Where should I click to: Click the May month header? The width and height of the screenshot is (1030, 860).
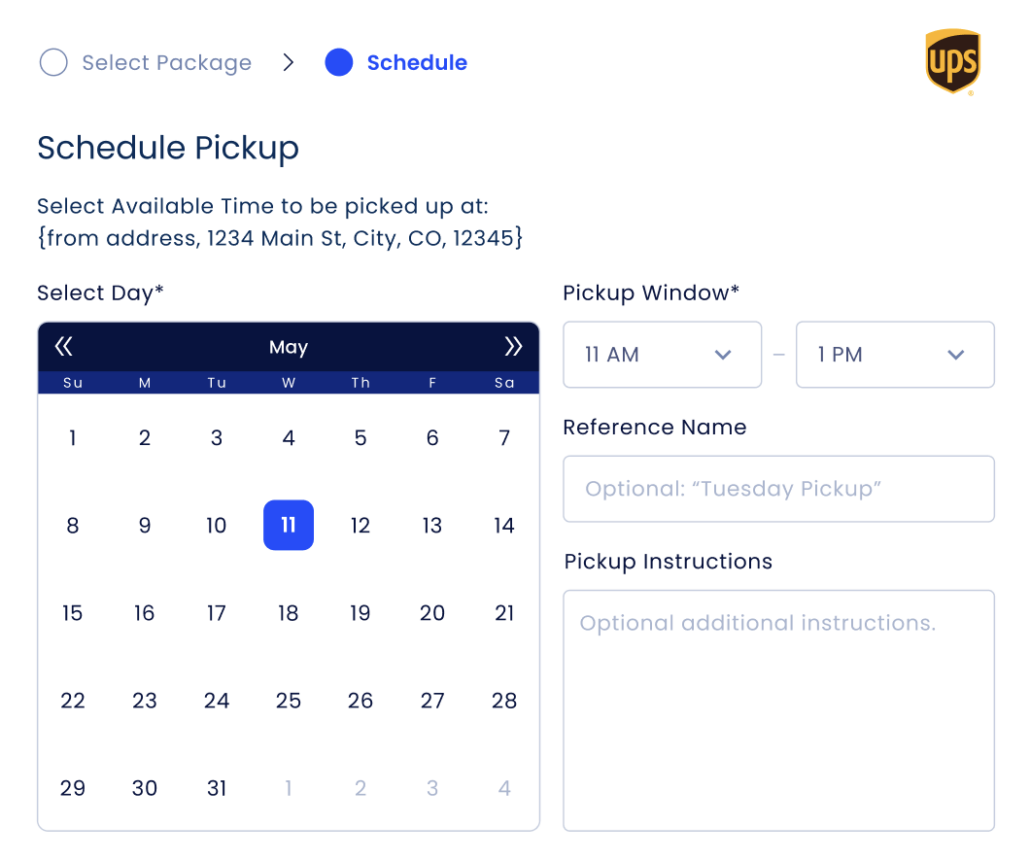288,346
